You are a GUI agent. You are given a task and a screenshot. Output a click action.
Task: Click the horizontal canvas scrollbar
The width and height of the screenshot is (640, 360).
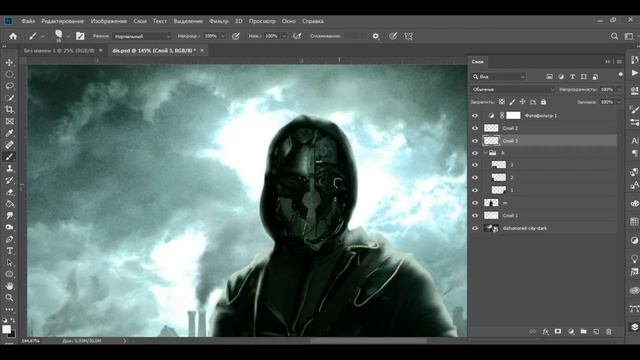(x=368, y=340)
